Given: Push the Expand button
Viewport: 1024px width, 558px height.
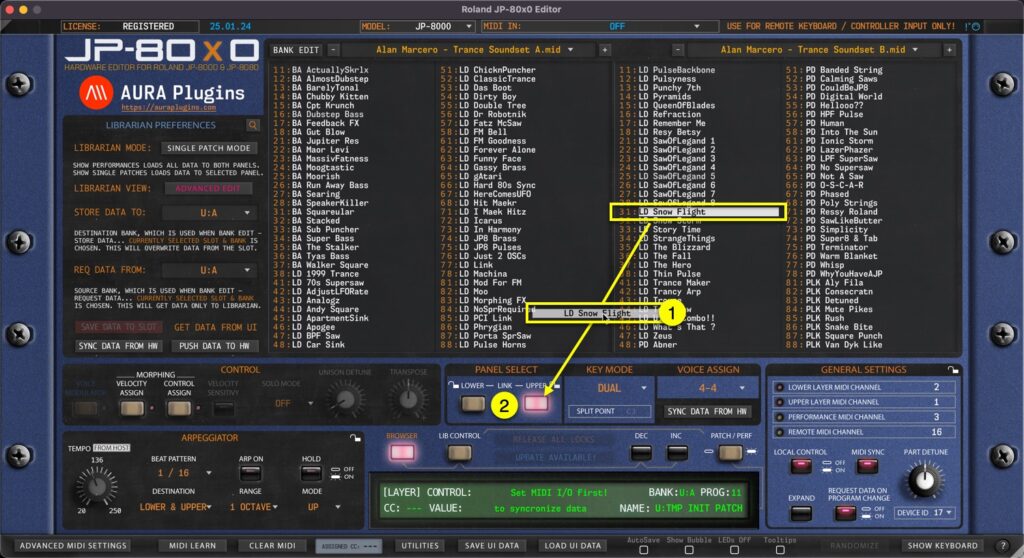Looking at the screenshot, I should click(x=801, y=513).
